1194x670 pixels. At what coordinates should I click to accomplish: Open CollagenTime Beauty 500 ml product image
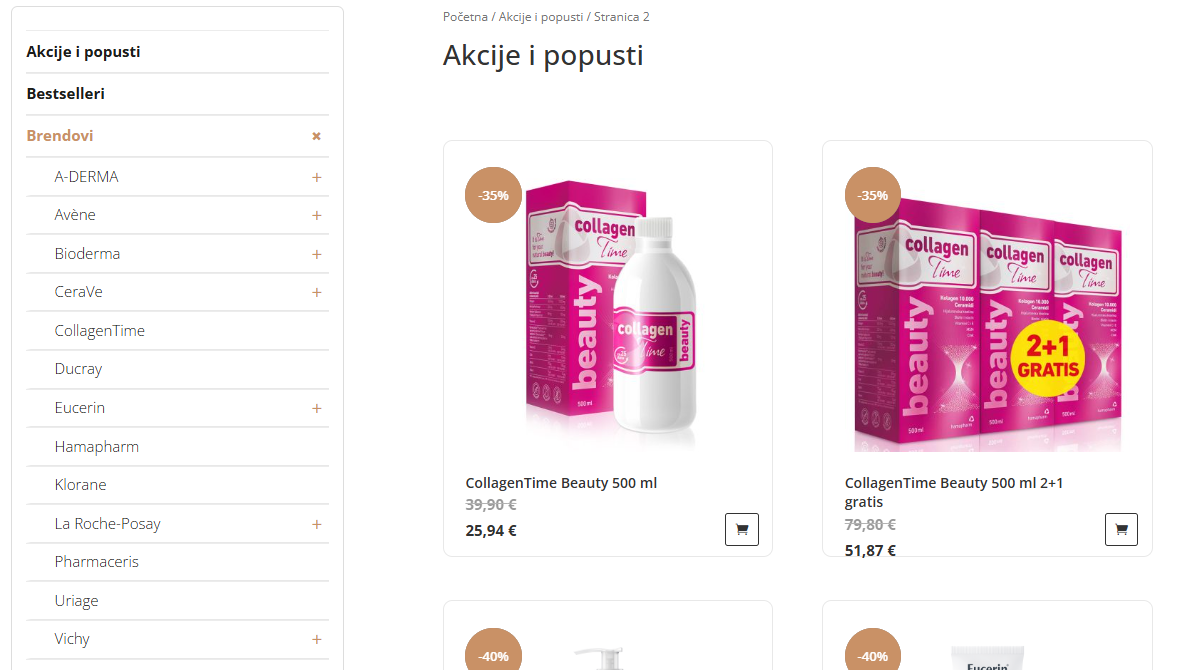pos(609,308)
